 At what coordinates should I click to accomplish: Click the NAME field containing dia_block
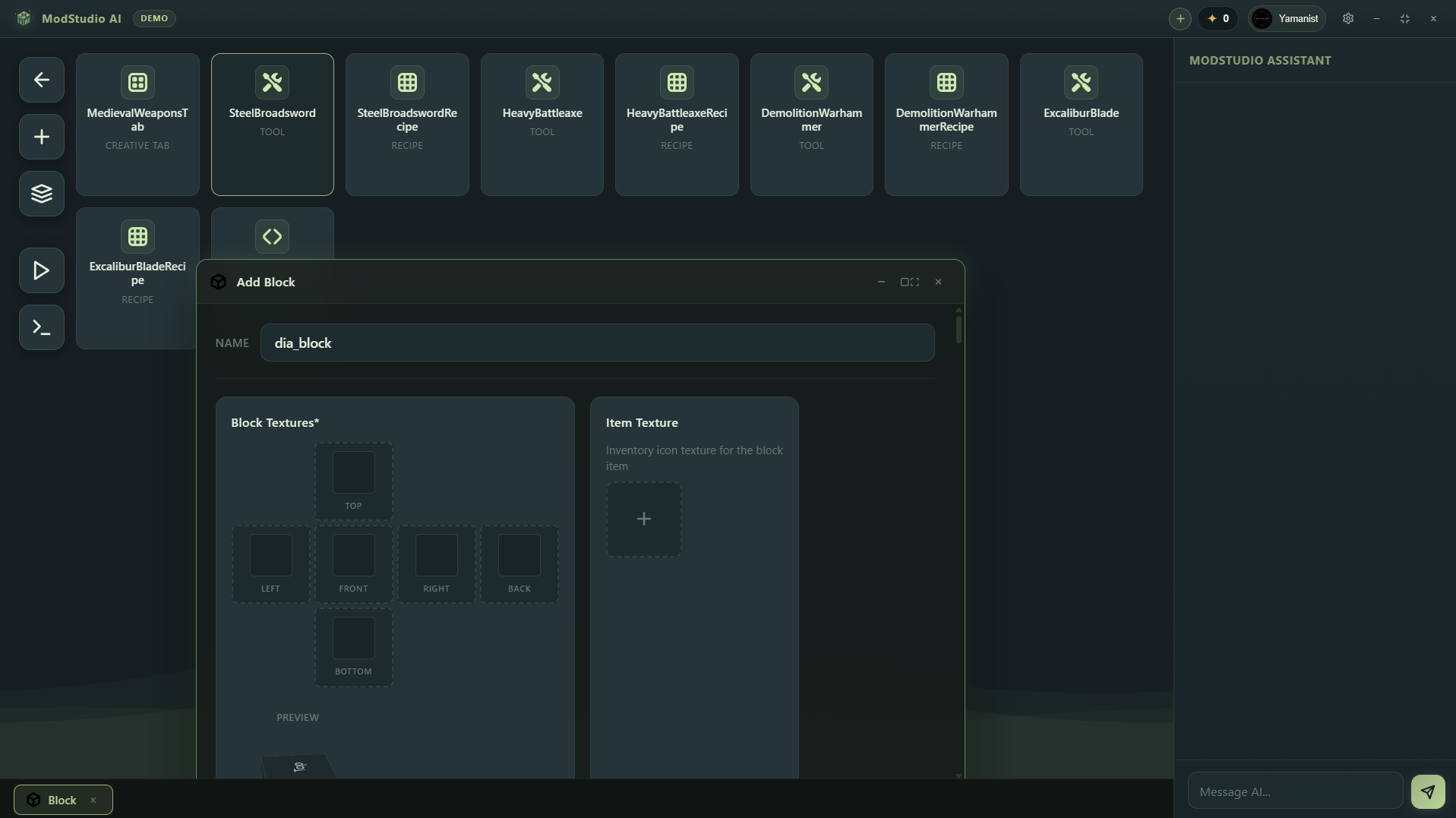[597, 343]
